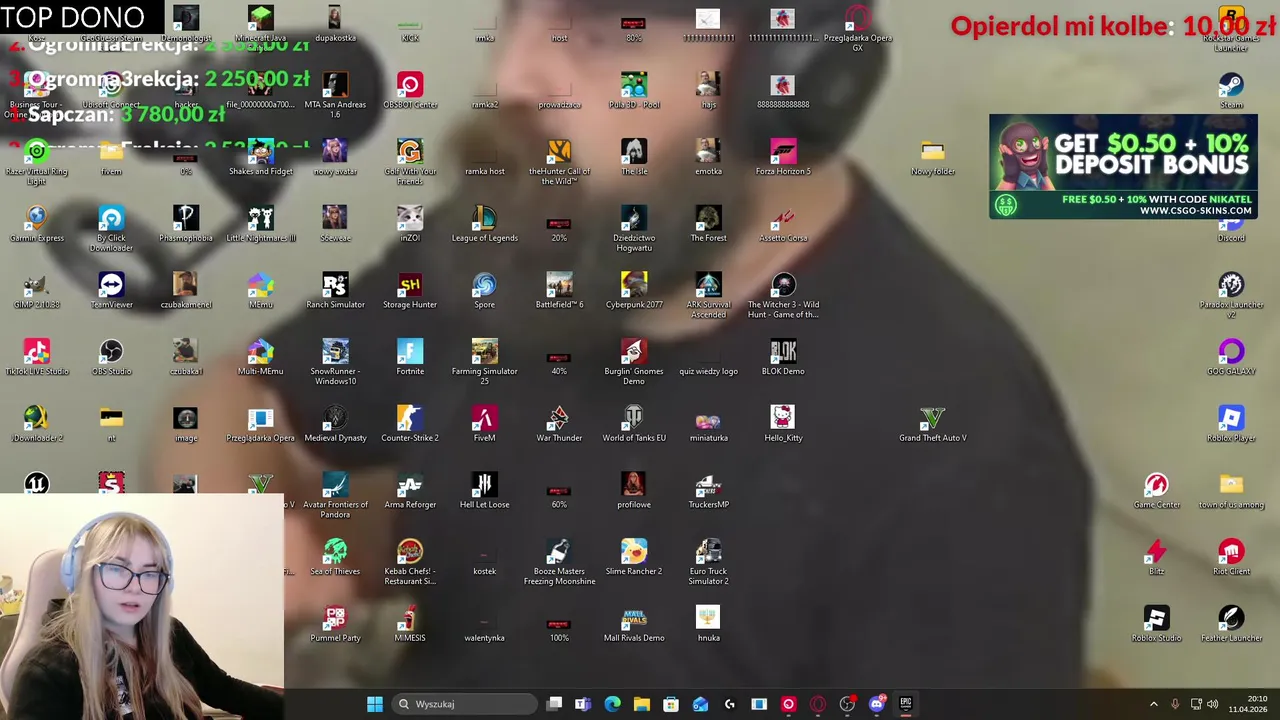Open ARK Survival Ascended shortcut

click(x=708, y=295)
